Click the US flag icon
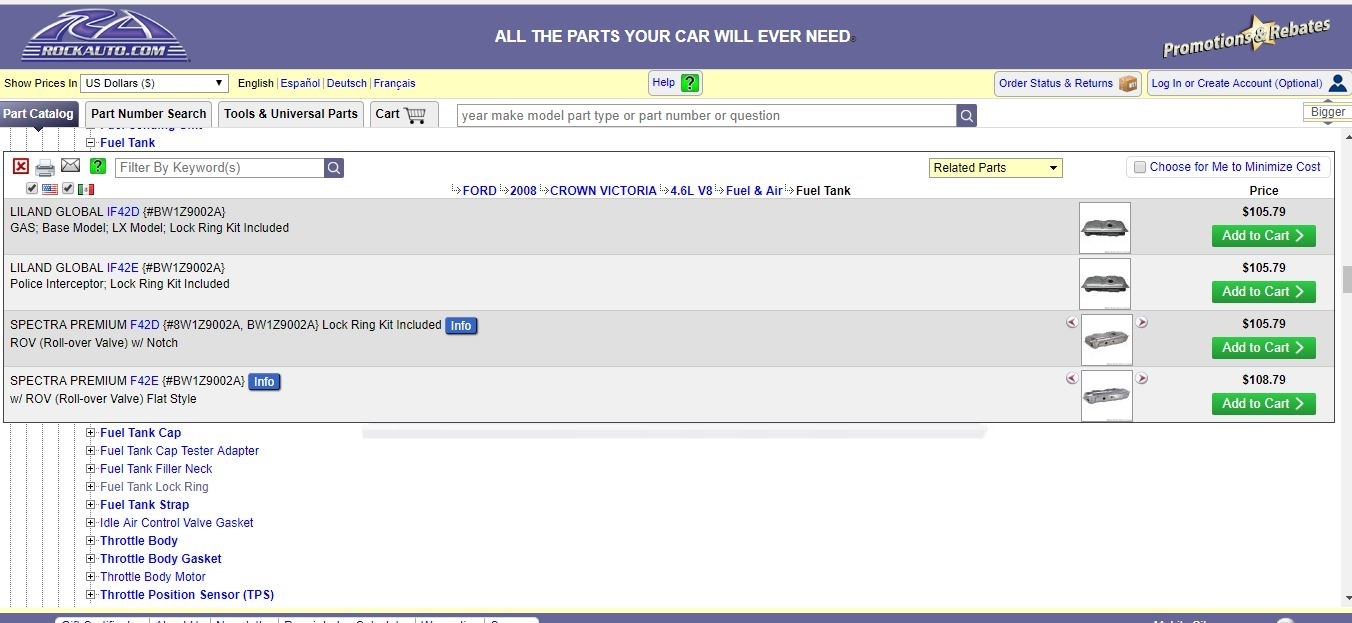 [49, 189]
